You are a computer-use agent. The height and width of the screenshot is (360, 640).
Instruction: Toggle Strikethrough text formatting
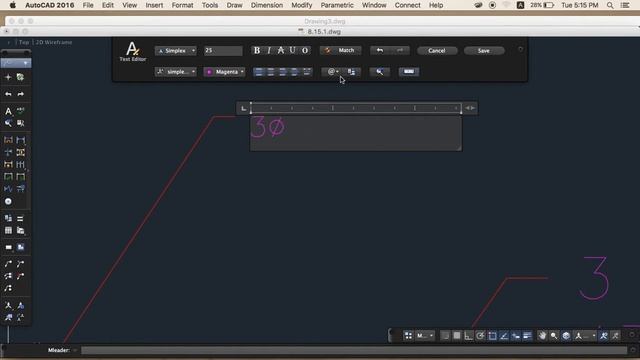(281, 51)
